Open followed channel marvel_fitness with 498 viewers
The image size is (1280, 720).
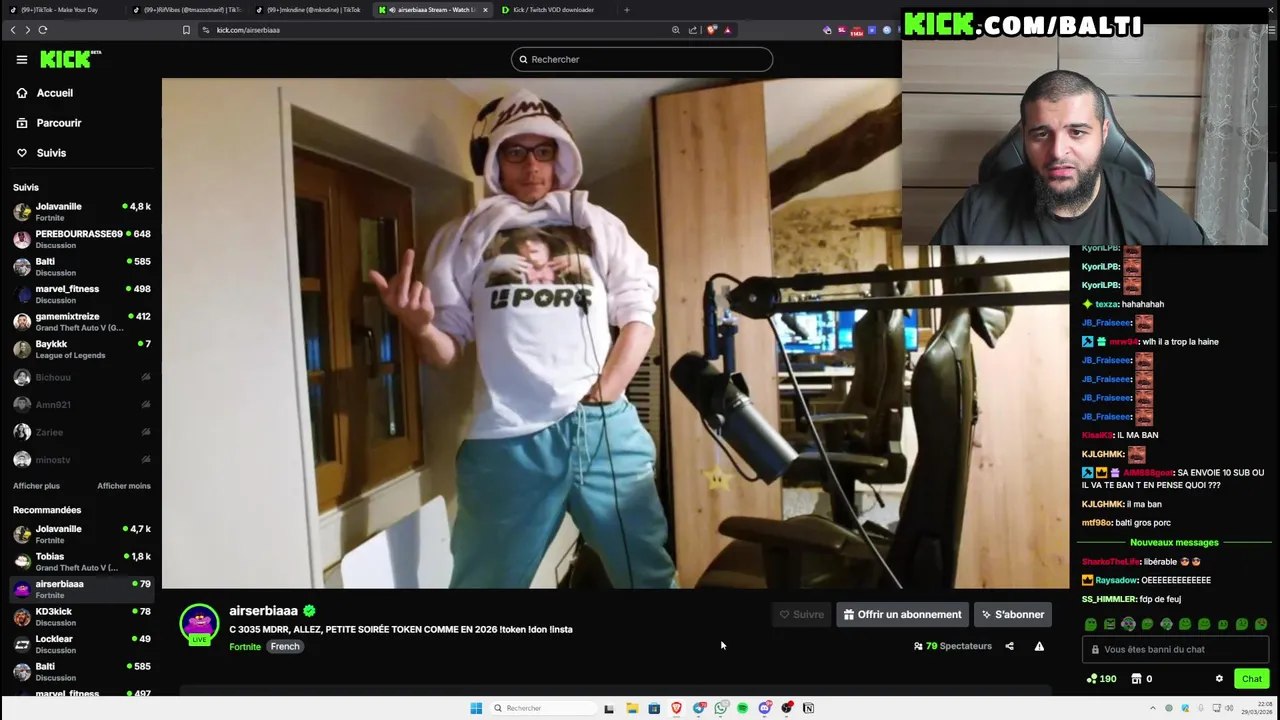[x=81, y=294]
